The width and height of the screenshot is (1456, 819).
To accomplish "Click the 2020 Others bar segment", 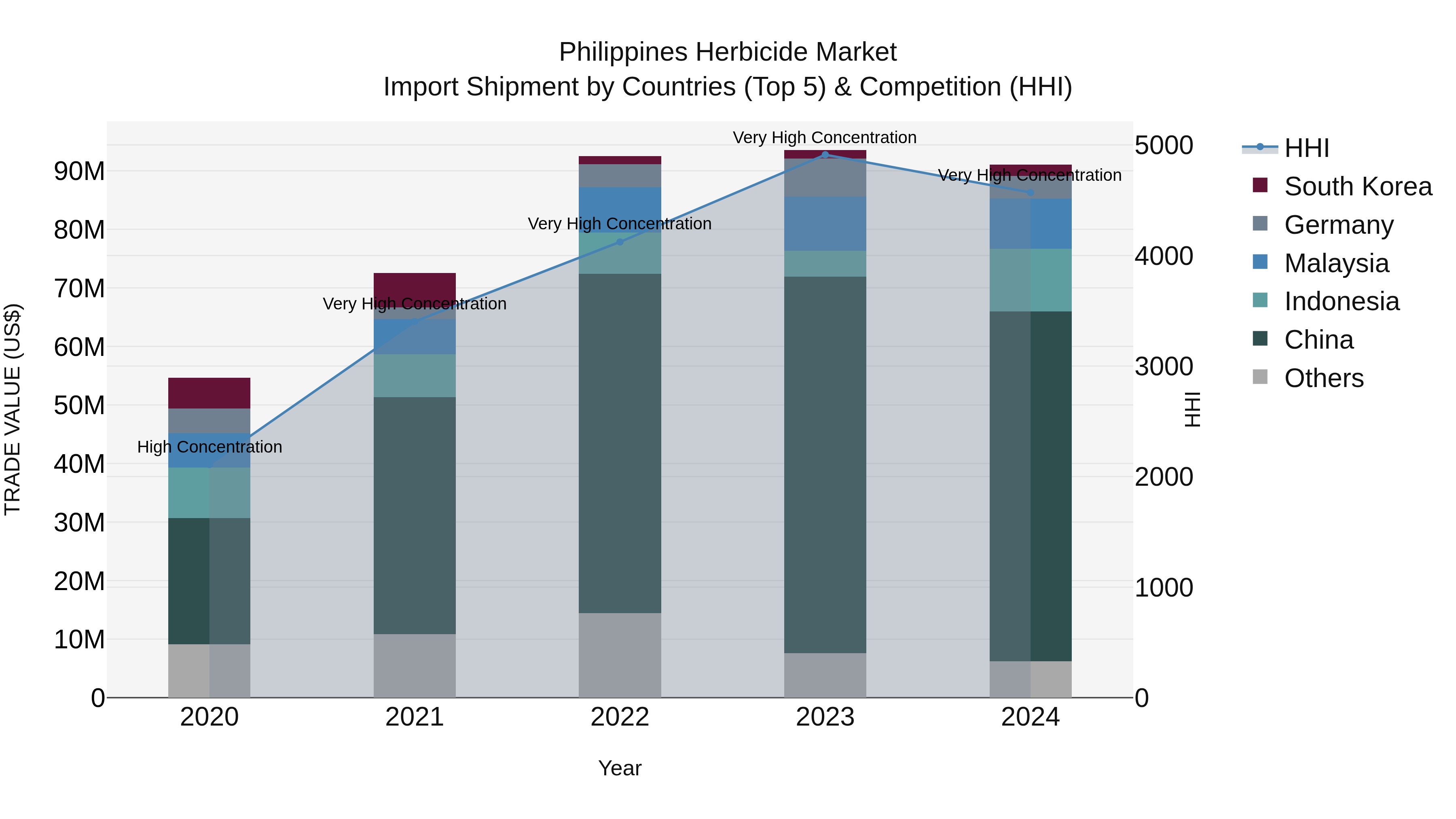I will coord(209,671).
